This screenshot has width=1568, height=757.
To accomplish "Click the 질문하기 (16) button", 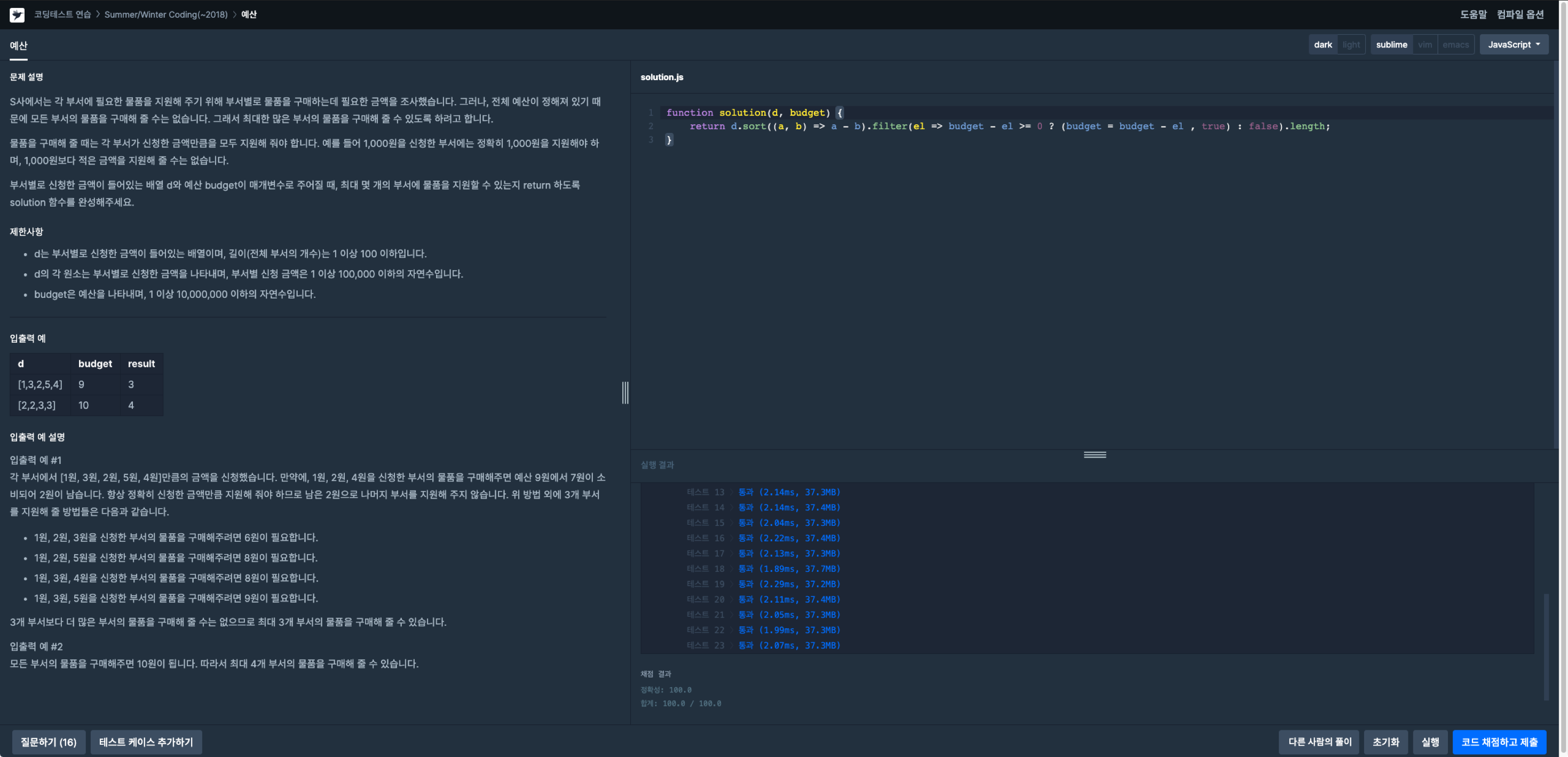I will (49, 742).
